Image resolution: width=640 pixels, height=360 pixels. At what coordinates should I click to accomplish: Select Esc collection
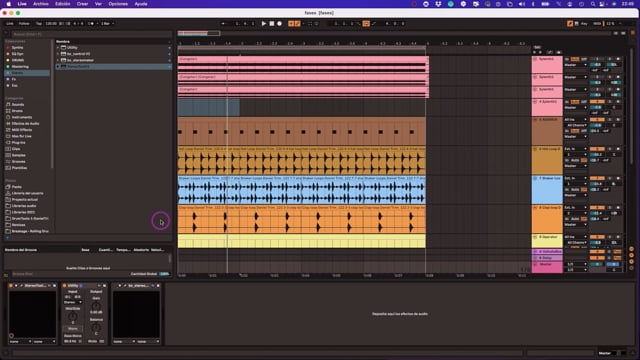tap(15, 85)
